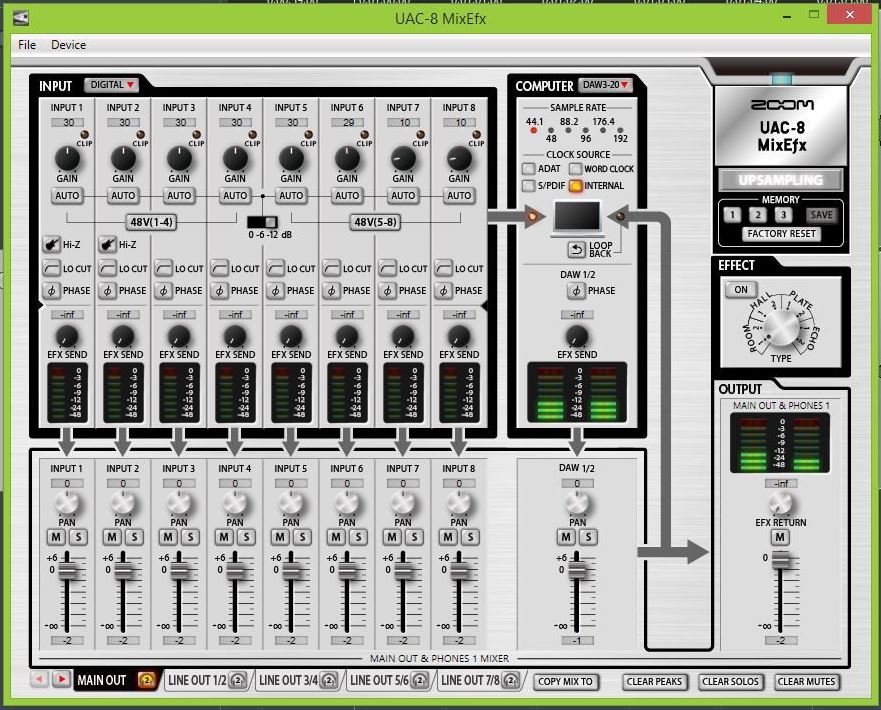881x710 pixels.
Task: Click the Factory Reset button
Action: point(782,234)
